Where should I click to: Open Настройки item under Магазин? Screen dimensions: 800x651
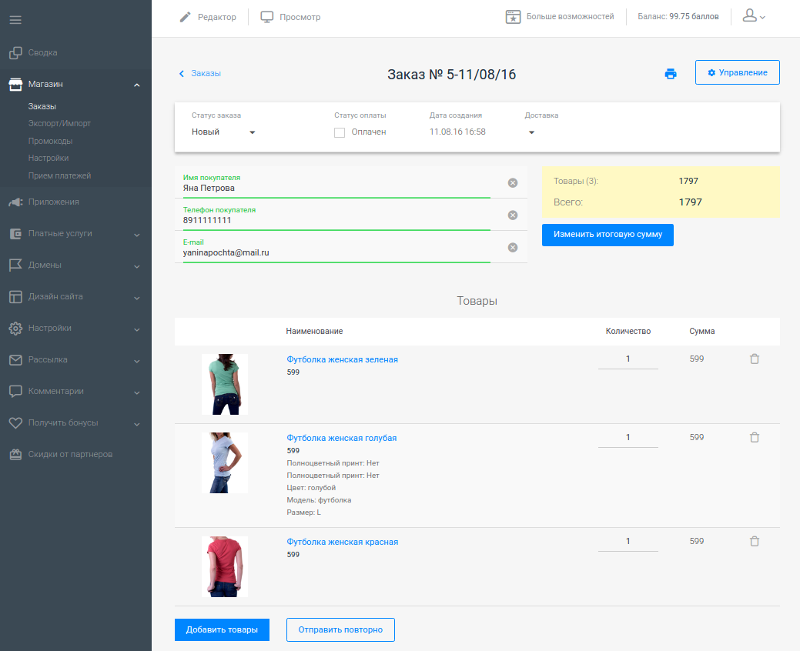point(48,158)
